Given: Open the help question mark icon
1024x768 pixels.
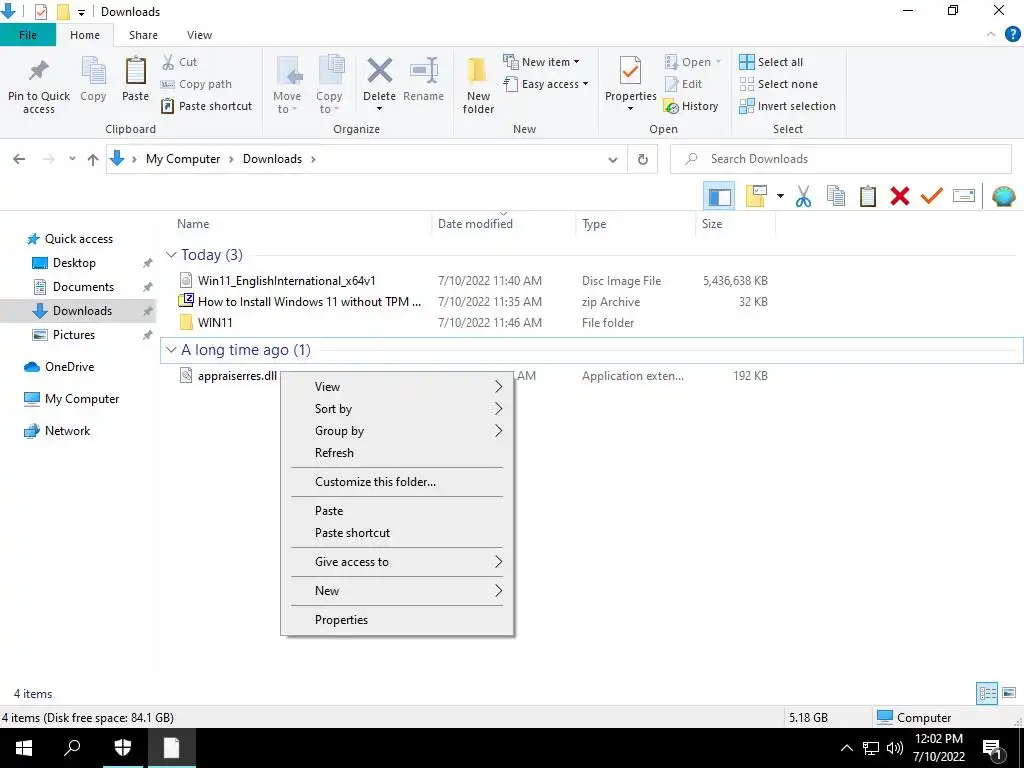Looking at the screenshot, I should (x=1012, y=35).
